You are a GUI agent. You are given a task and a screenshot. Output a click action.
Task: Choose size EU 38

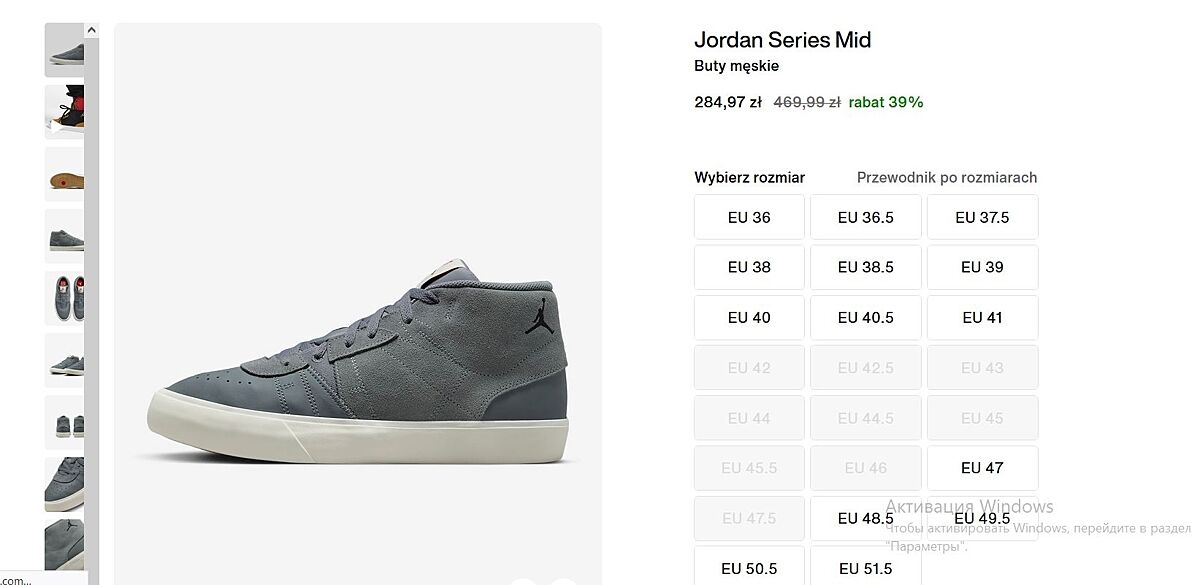749,267
